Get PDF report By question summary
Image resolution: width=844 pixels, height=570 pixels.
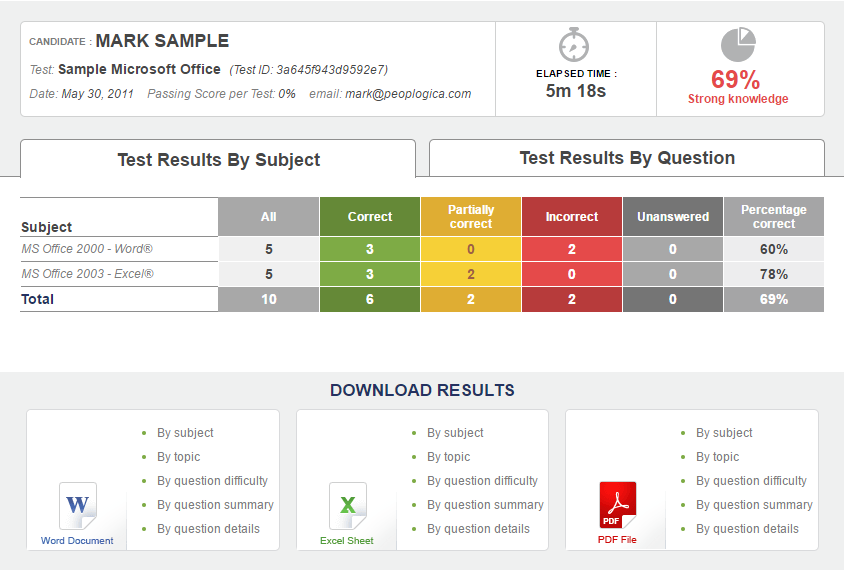click(x=754, y=505)
